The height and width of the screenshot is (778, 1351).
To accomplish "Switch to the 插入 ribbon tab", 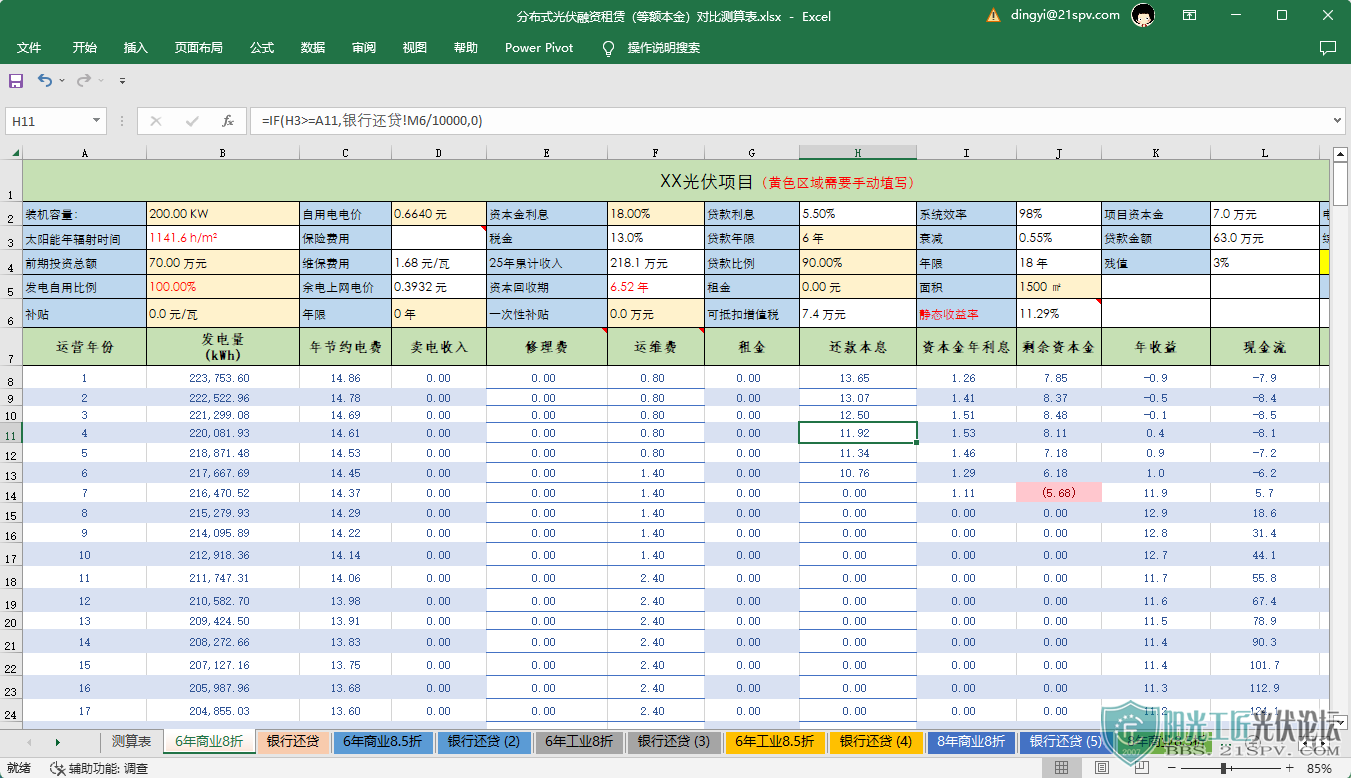I will point(136,48).
